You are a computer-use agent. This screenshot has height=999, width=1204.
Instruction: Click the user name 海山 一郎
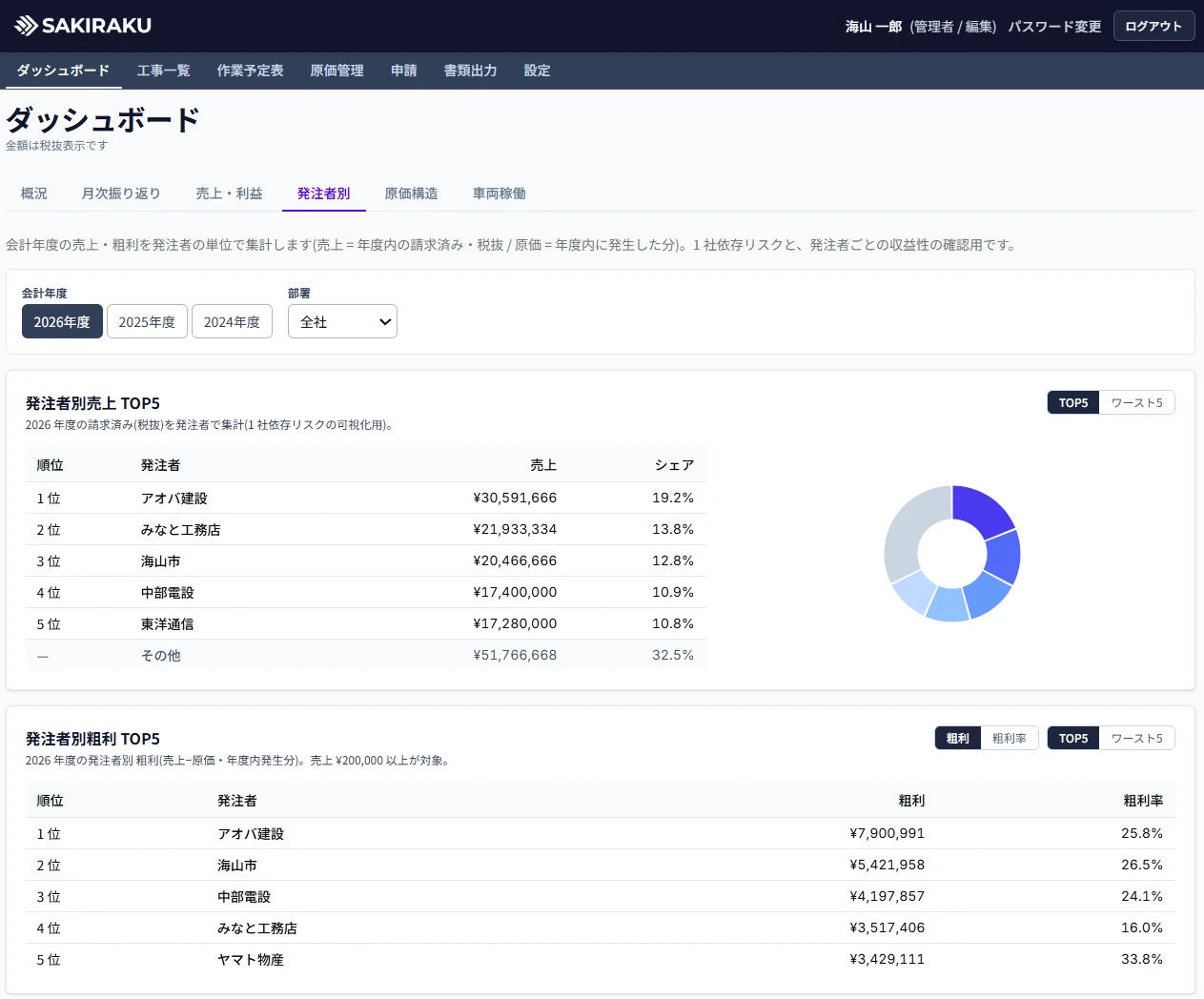tap(873, 27)
